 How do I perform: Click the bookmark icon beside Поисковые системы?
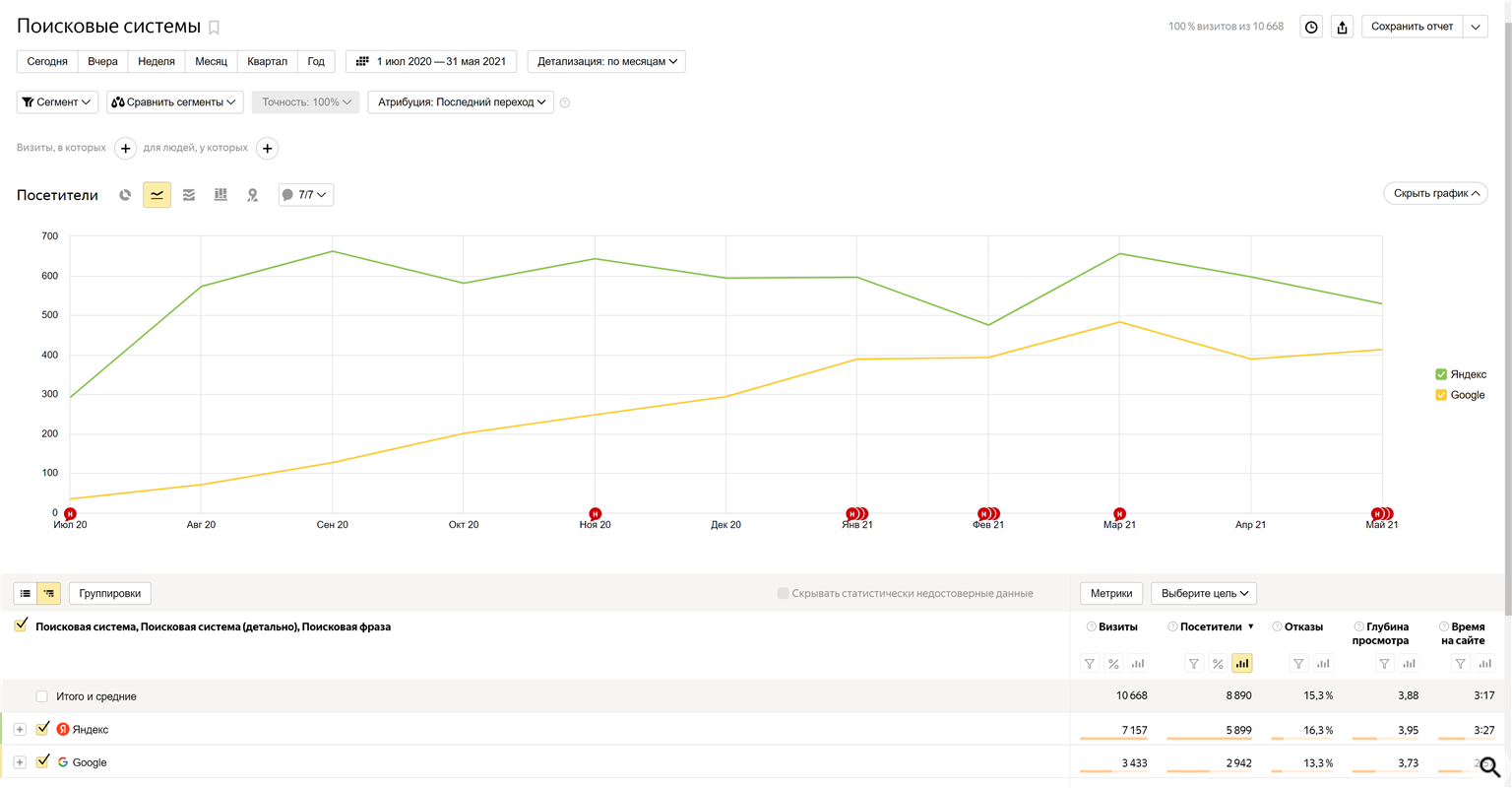(x=214, y=28)
